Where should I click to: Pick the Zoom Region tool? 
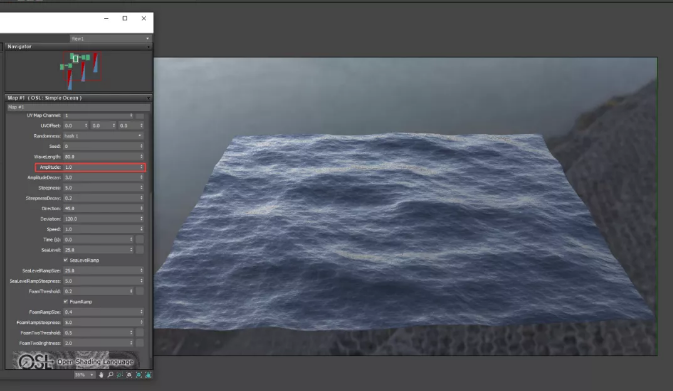(120, 375)
